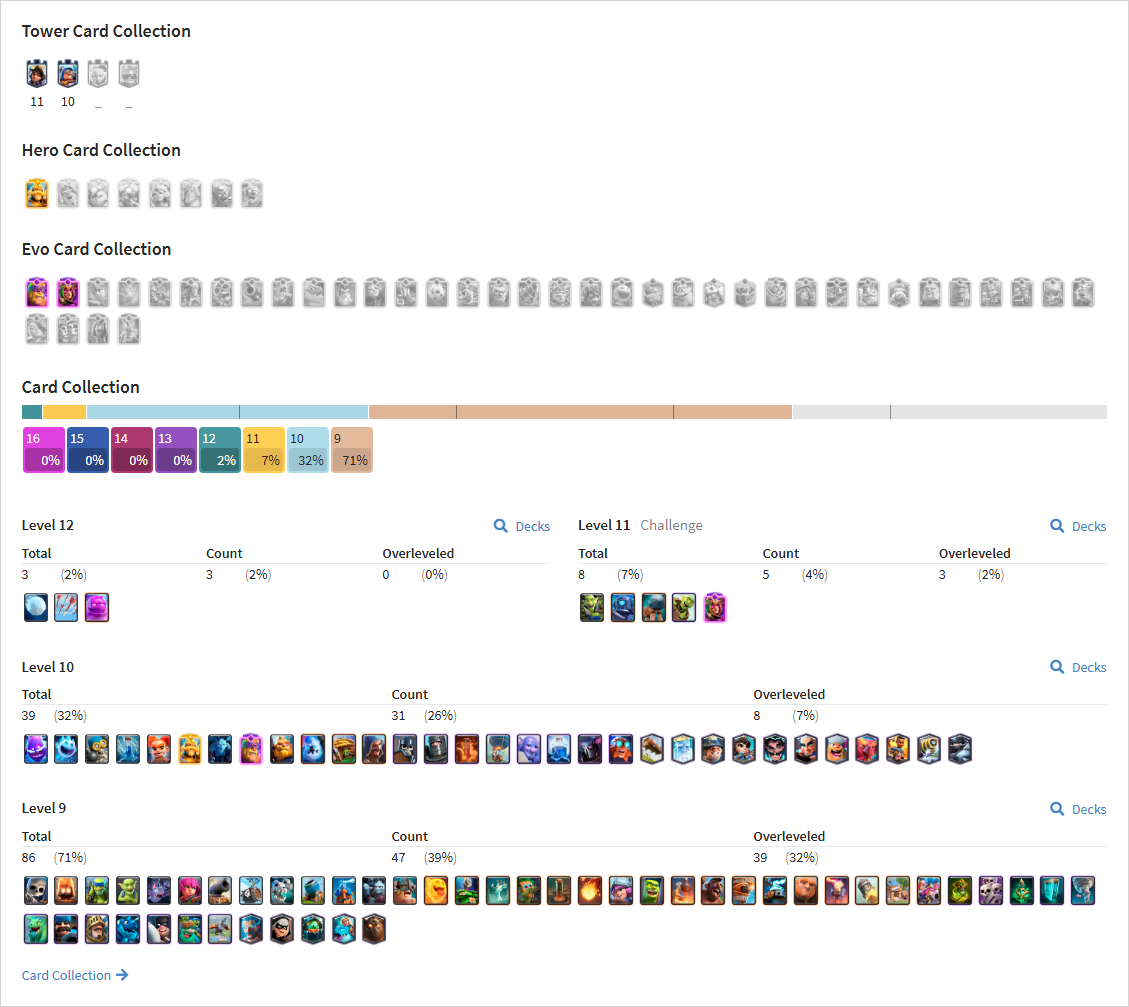Click the unlocked gold hero card
Viewport: 1129px width, 1007px height.
pos(37,194)
